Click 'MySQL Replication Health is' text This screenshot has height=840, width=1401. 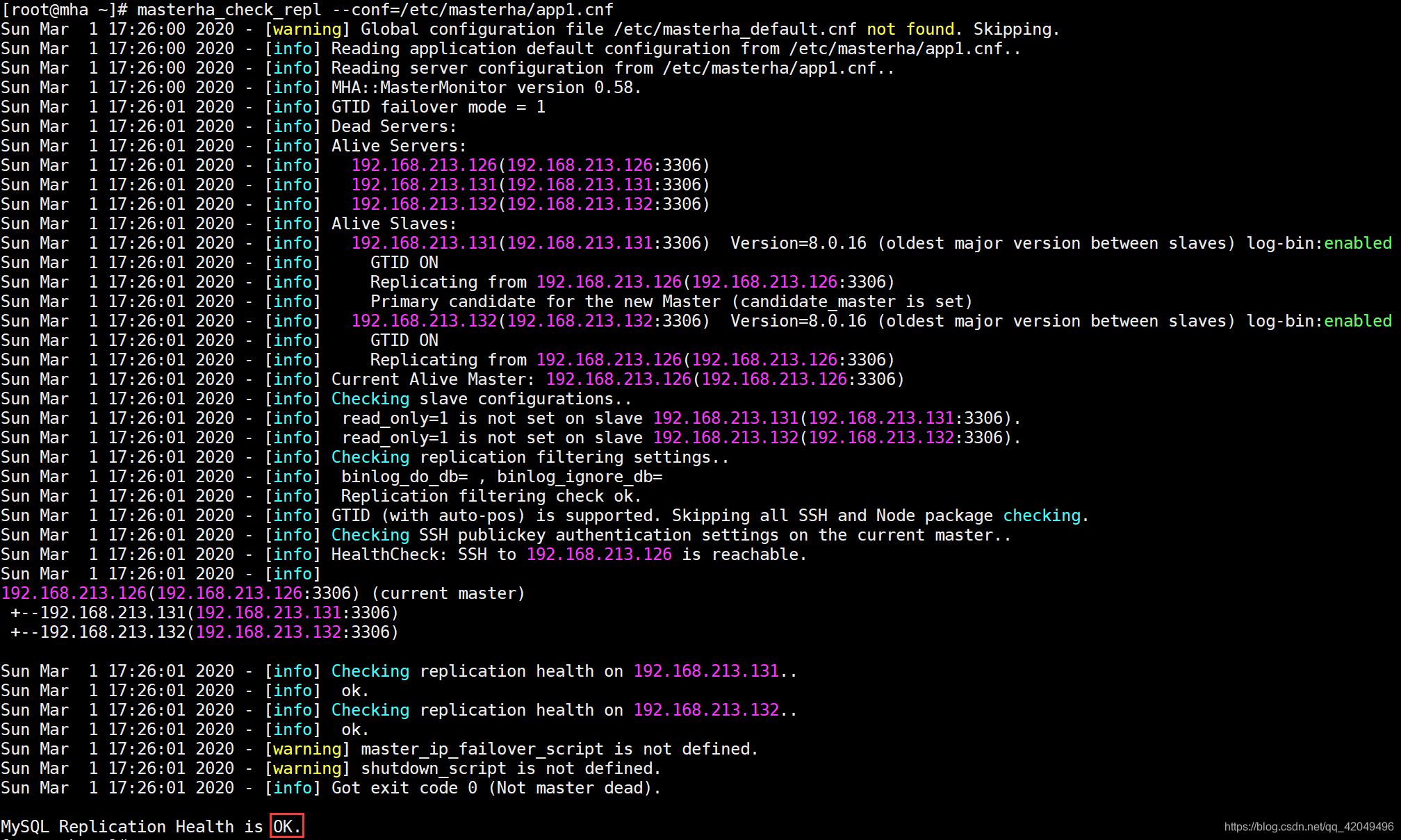pyautogui.click(x=132, y=827)
